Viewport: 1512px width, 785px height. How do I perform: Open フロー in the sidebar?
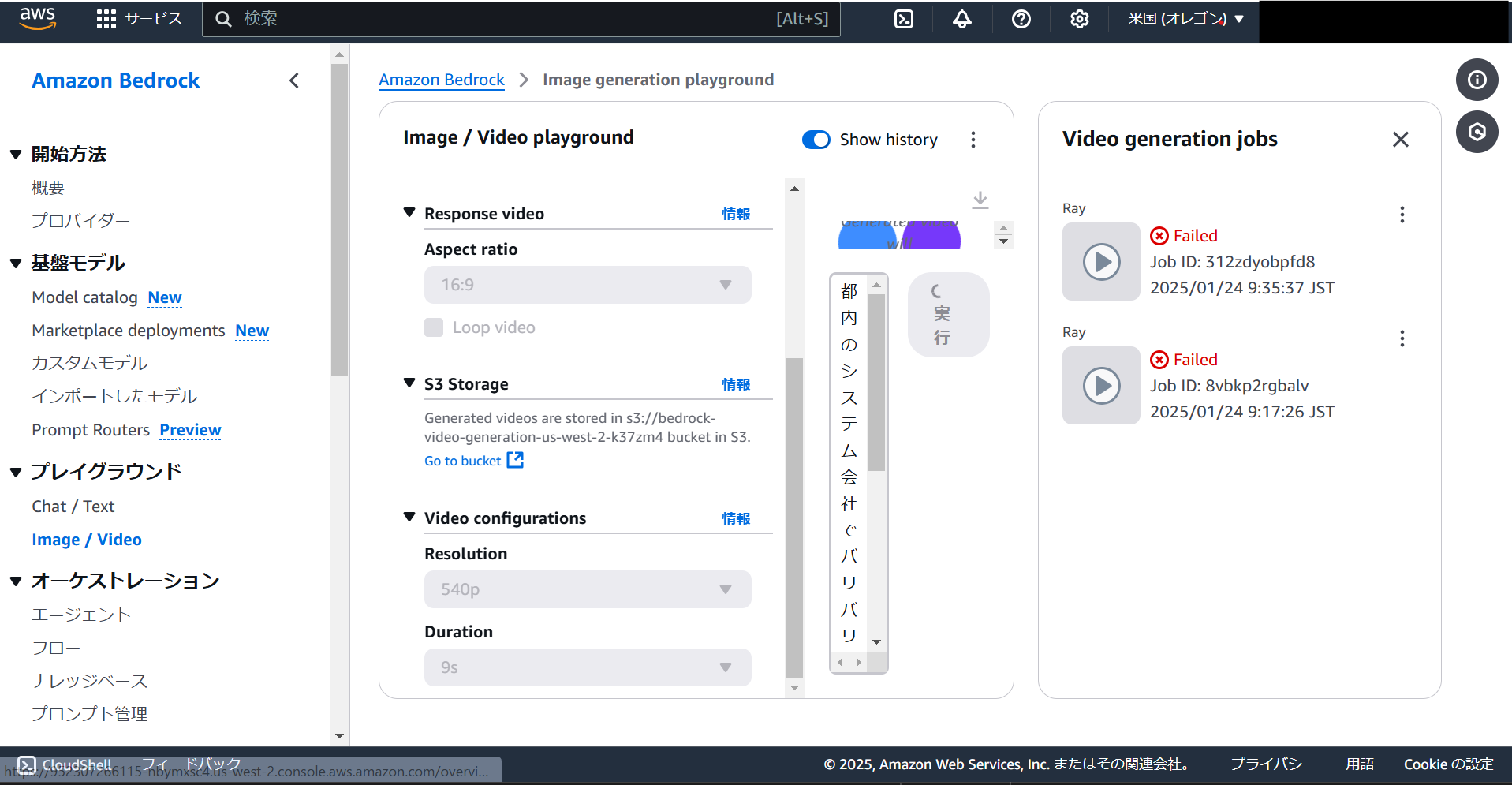[x=56, y=648]
